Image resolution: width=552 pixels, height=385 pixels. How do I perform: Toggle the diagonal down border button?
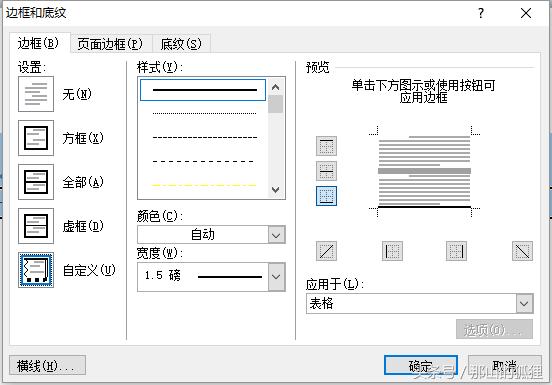point(522,251)
